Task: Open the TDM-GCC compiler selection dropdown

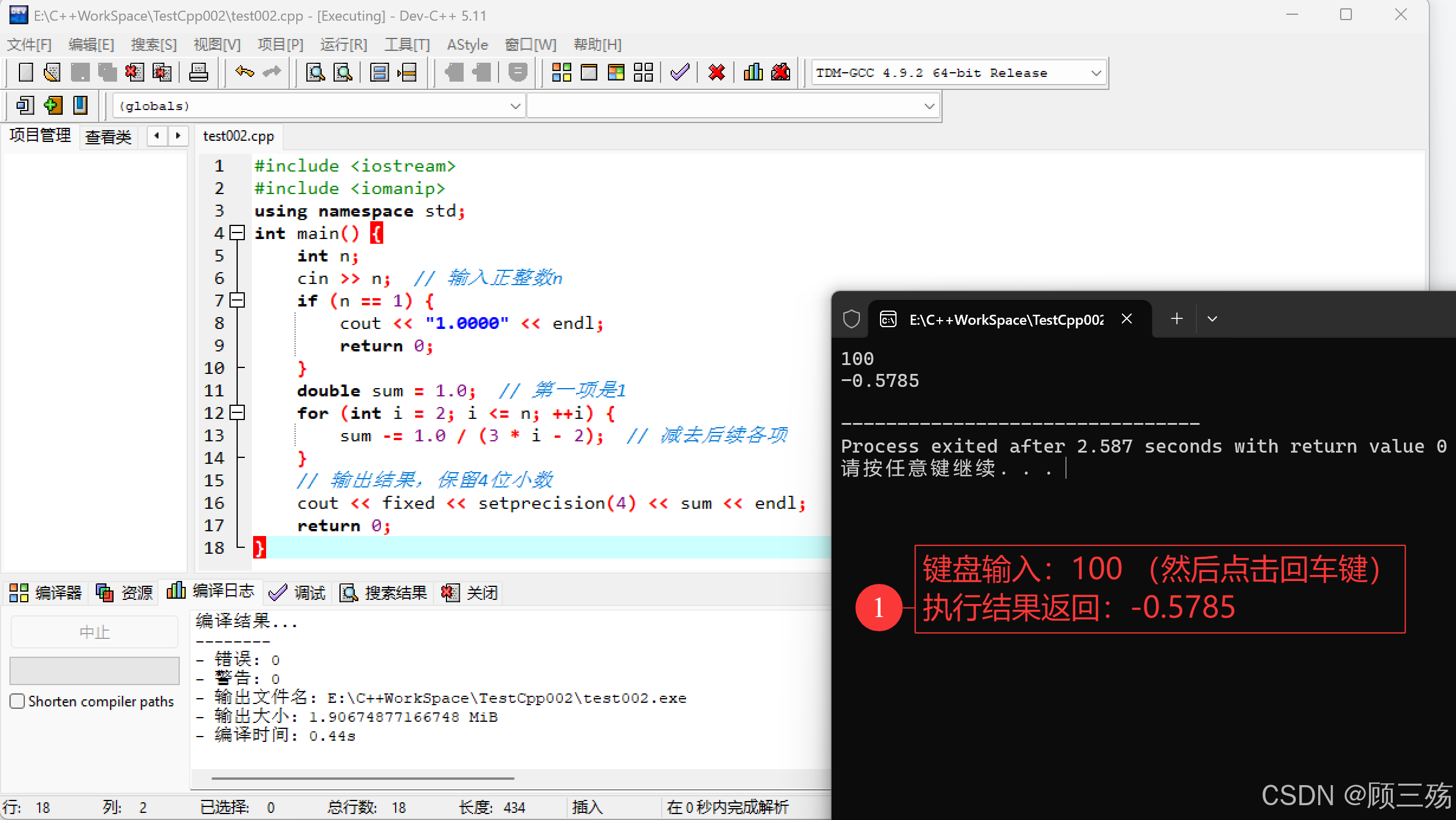Action: (1095, 73)
